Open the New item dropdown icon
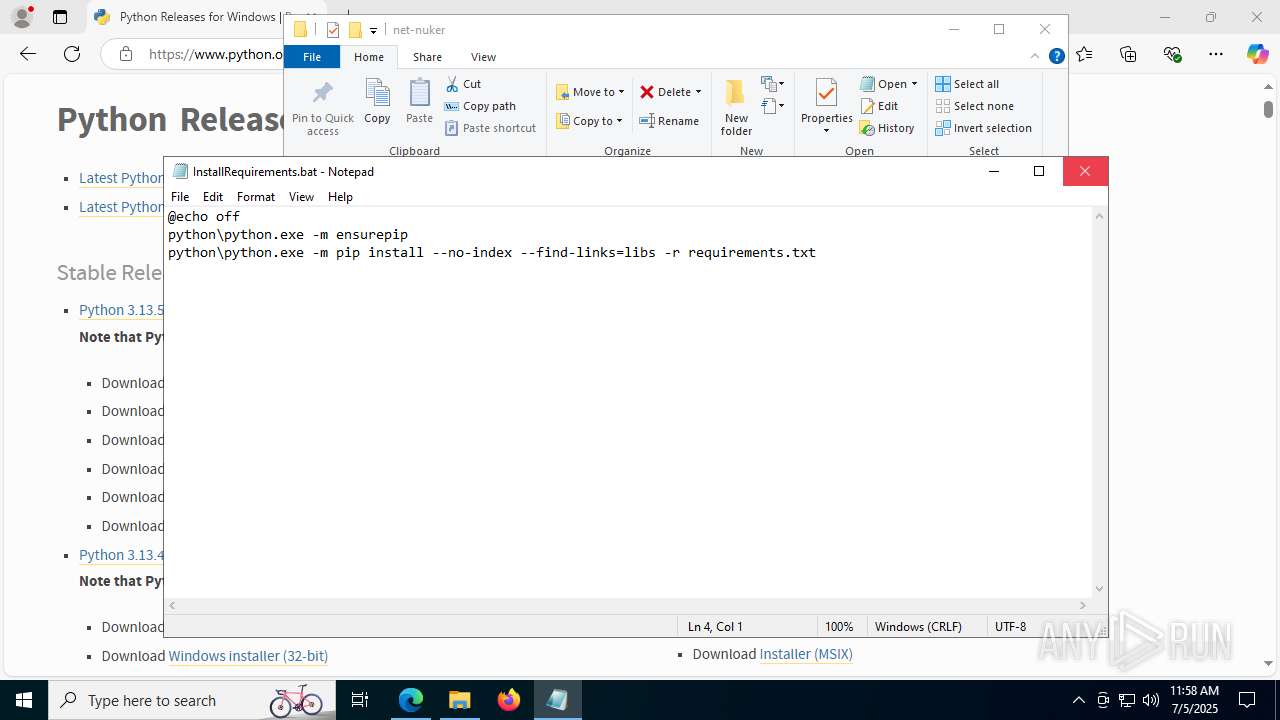The height and width of the screenshot is (720, 1280). tap(773, 84)
